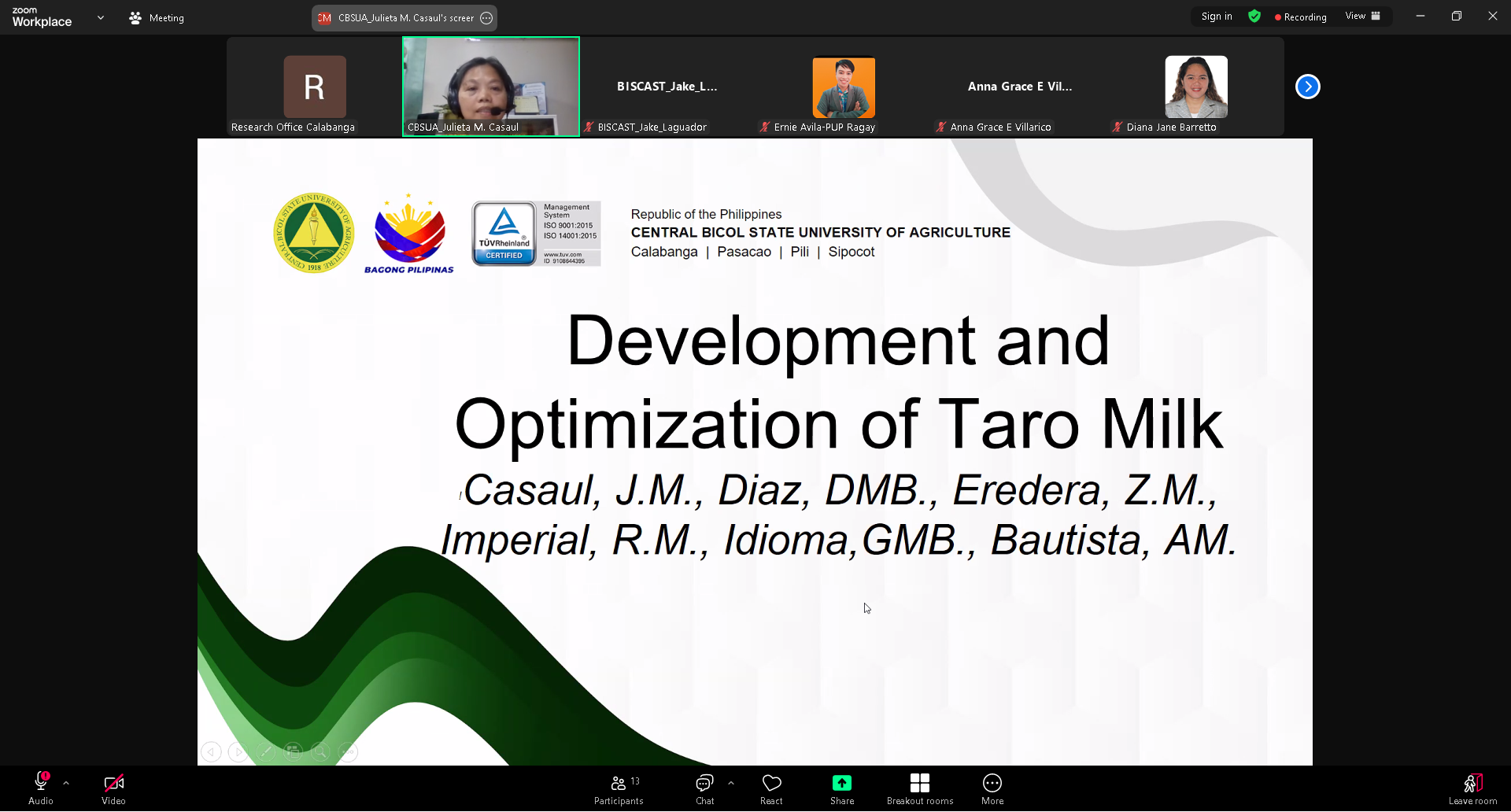Viewport: 1511px width, 812px height.
Task: Click the green encryption shield icon
Action: click(1254, 17)
